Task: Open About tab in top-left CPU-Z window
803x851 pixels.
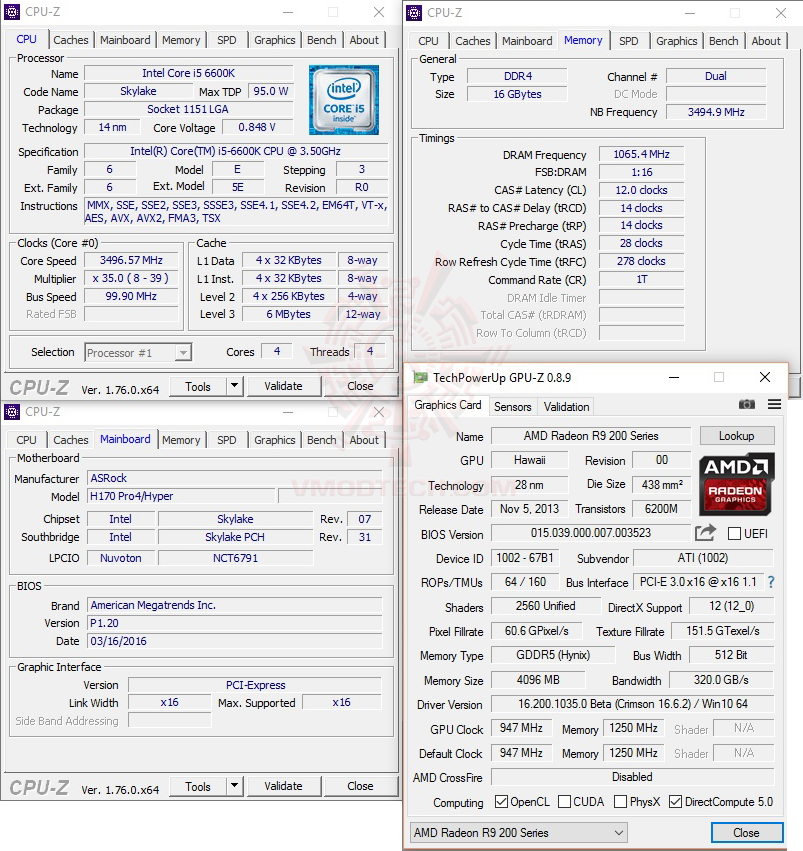Action: pyautogui.click(x=364, y=40)
